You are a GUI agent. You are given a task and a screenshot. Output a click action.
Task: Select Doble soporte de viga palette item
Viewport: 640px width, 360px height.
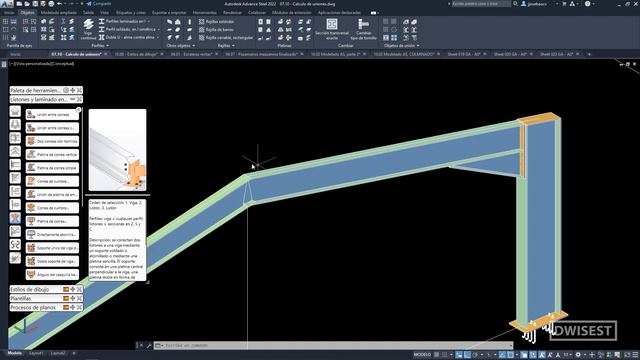[x=52, y=261]
